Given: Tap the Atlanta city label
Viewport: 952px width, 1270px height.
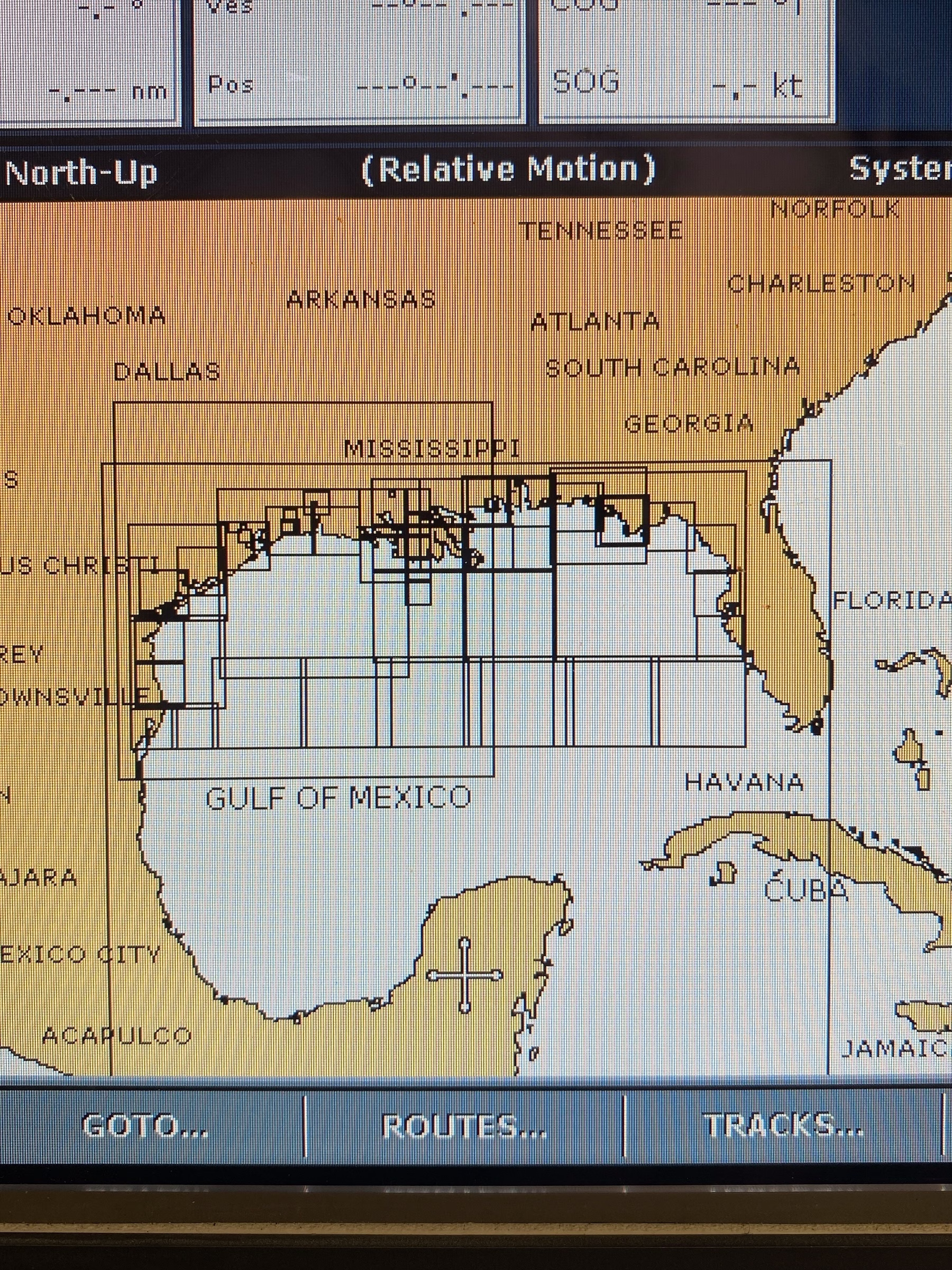Looking at the screenshot, I should coord(595,322).
